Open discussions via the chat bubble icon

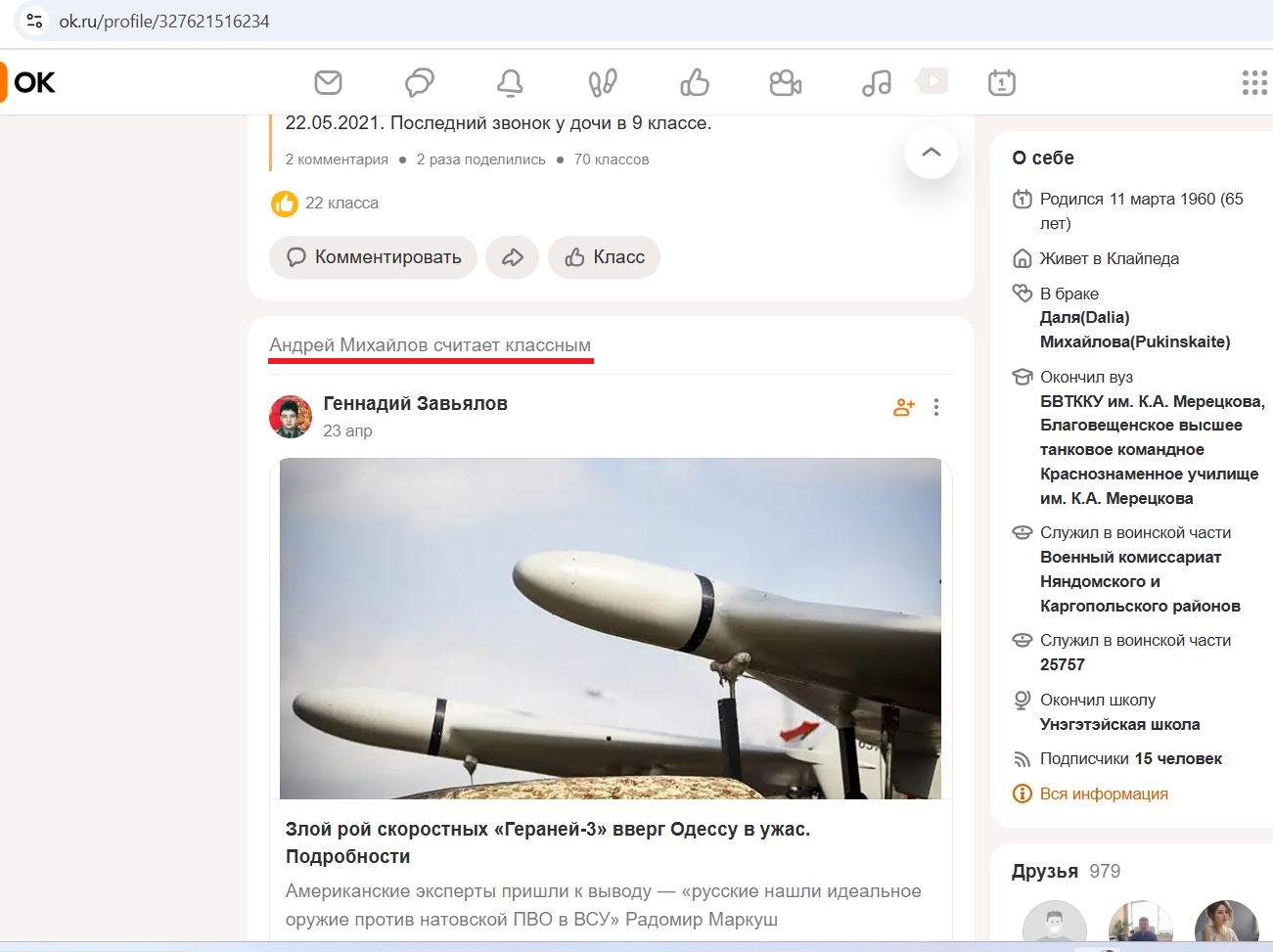coord(419,83)
